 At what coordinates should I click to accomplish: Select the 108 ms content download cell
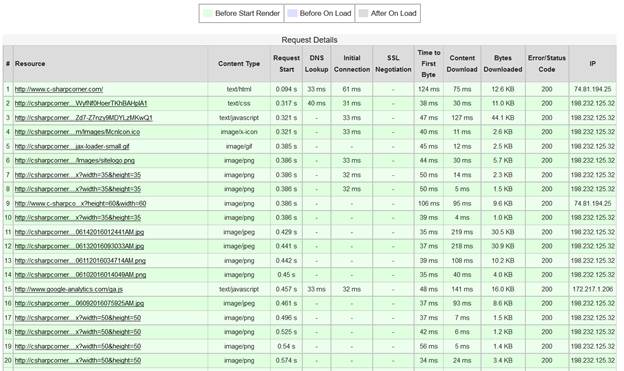point(462,261)
